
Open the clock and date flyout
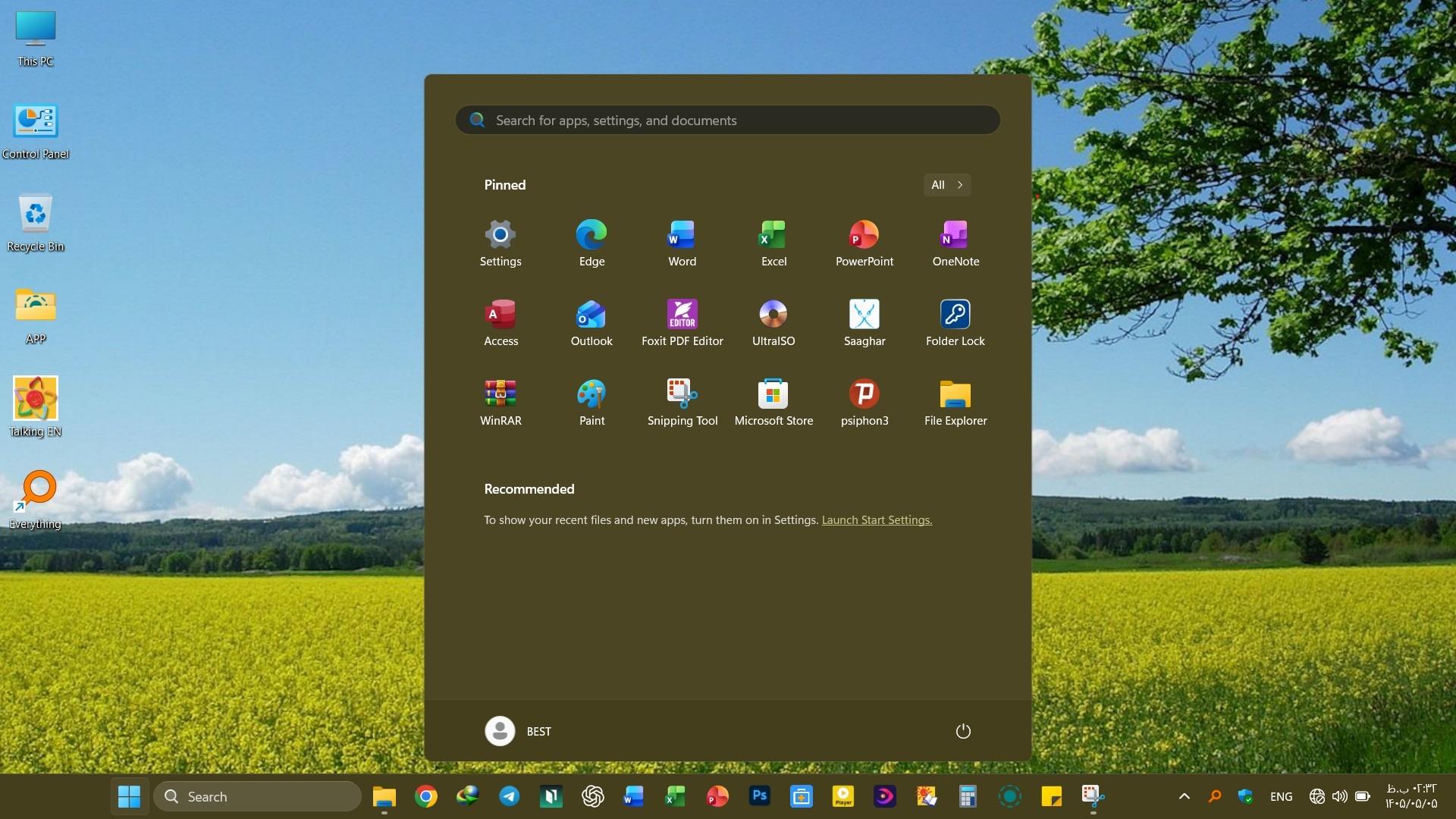[1411, 796]
